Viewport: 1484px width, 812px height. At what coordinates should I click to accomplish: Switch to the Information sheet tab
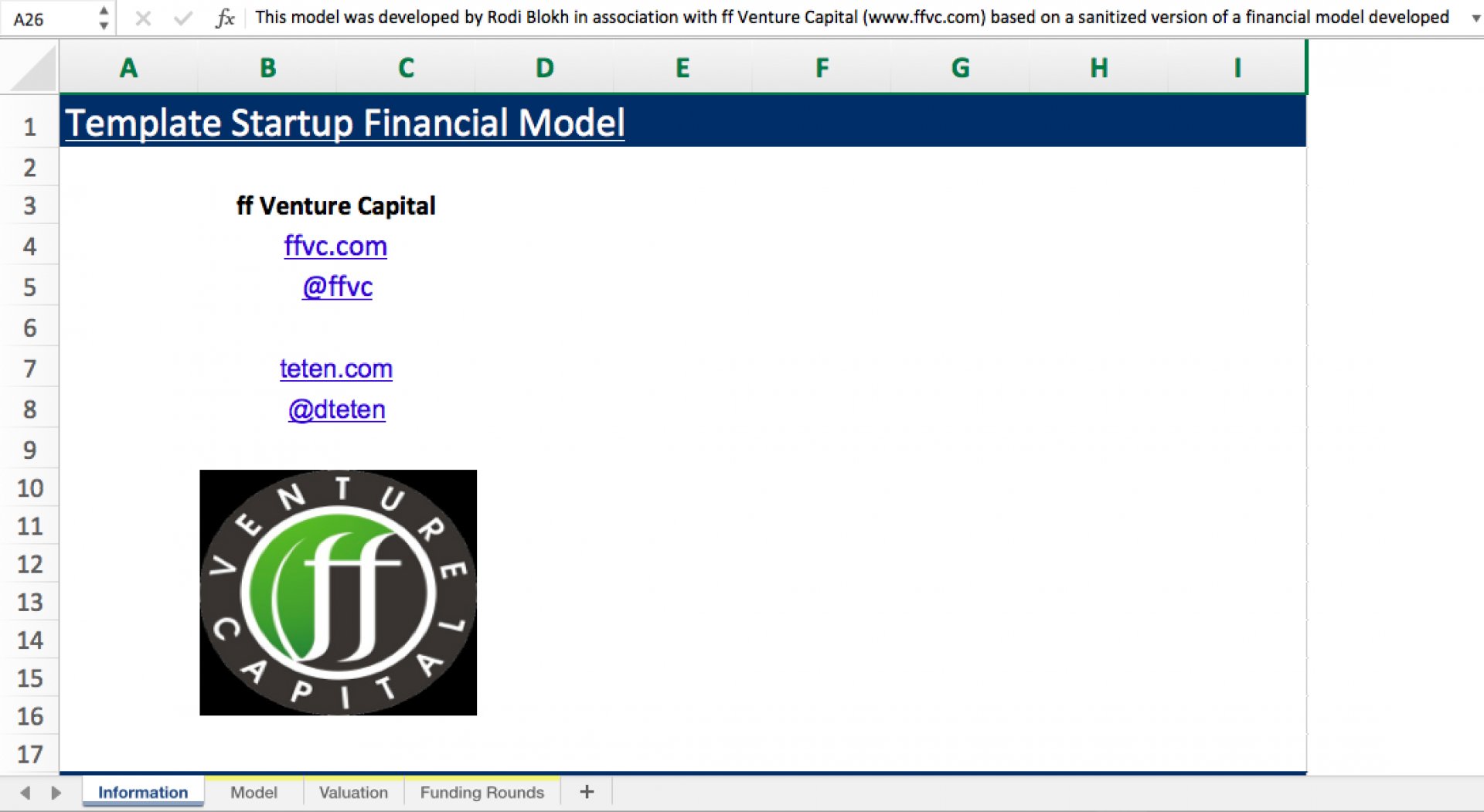coord(143,792)
